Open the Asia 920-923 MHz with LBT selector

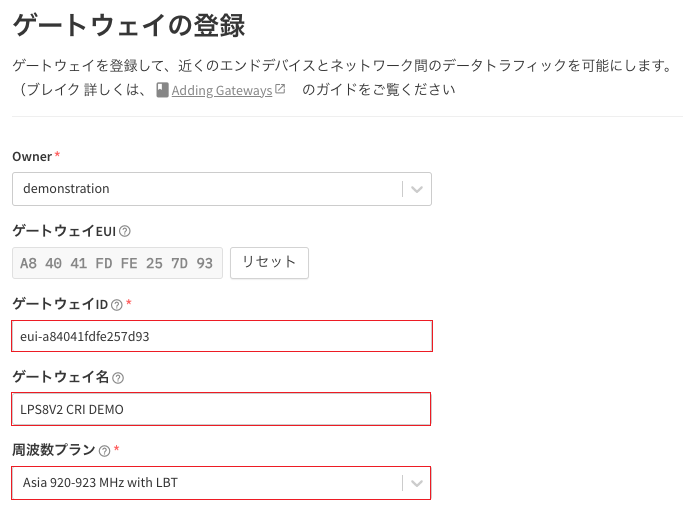tap(221, 483)
